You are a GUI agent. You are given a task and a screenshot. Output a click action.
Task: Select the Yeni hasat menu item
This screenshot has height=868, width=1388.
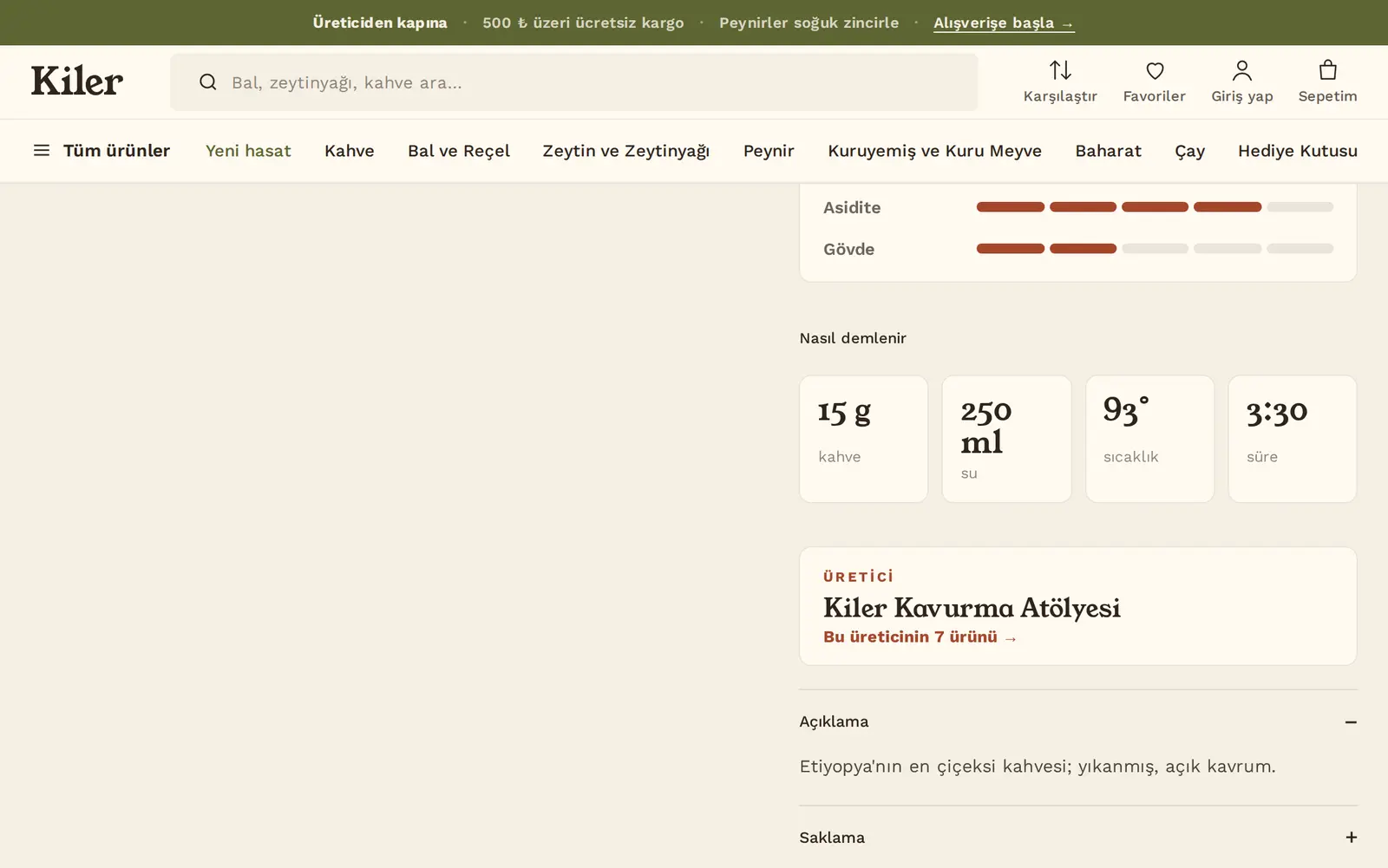[248, 151]
